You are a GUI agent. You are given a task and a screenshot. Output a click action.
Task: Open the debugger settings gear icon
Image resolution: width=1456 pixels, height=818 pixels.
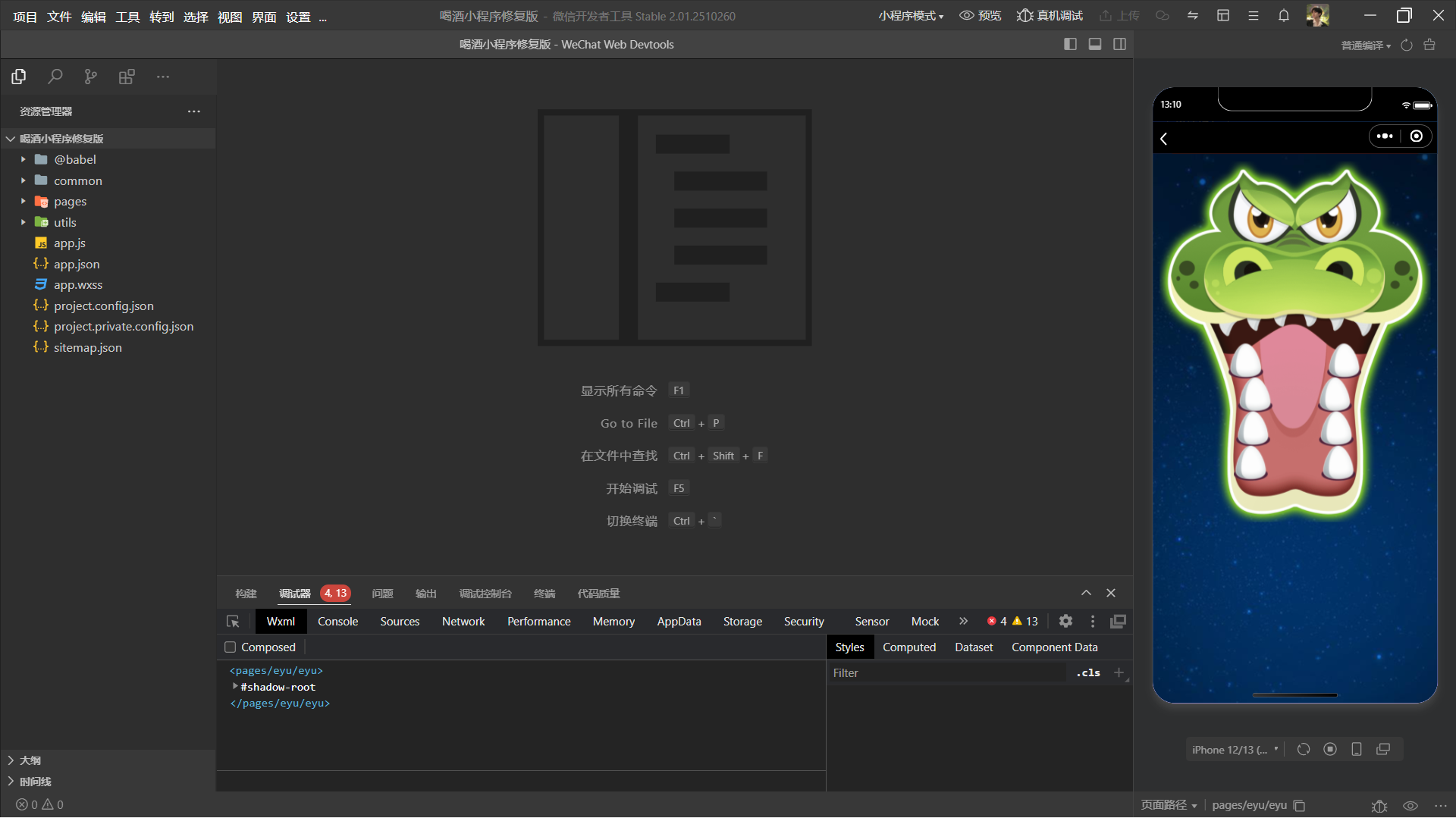pyautogui.click(x=1065, y=622)
